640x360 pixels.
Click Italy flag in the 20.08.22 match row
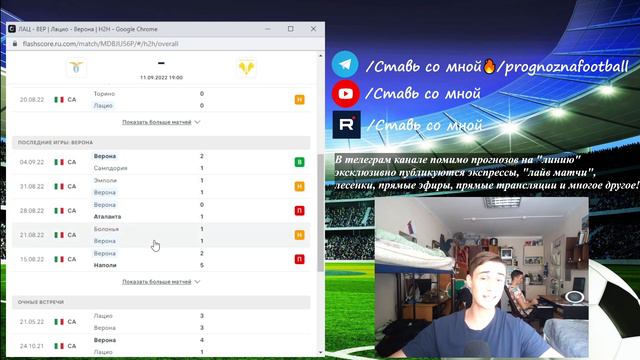[x=59, y=100]
